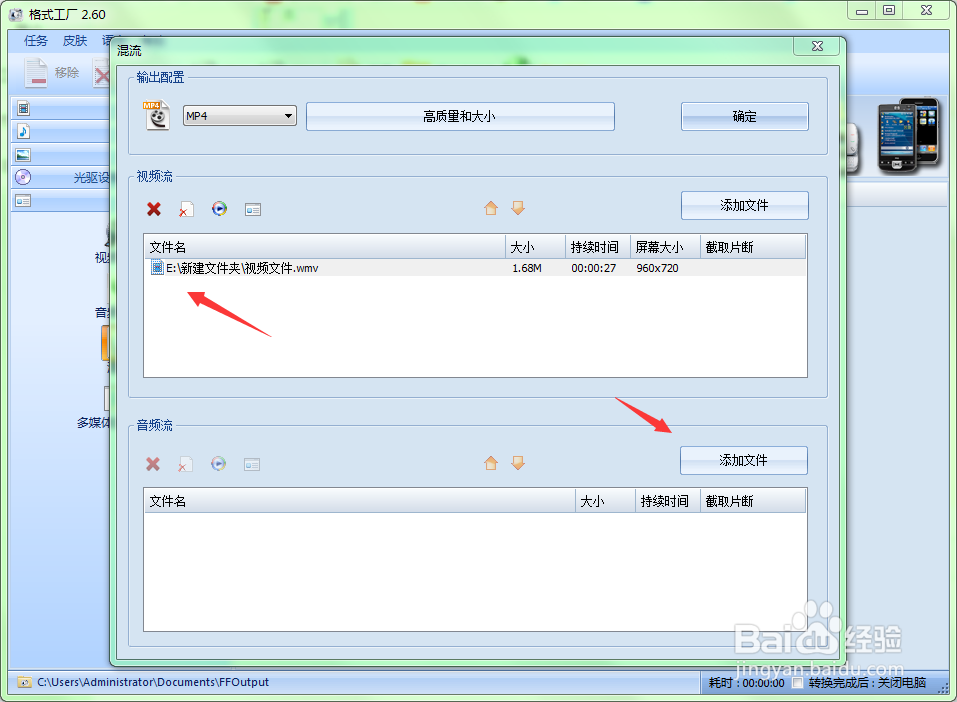Click the 00:00:27 duration cell

tap(594, 268)
